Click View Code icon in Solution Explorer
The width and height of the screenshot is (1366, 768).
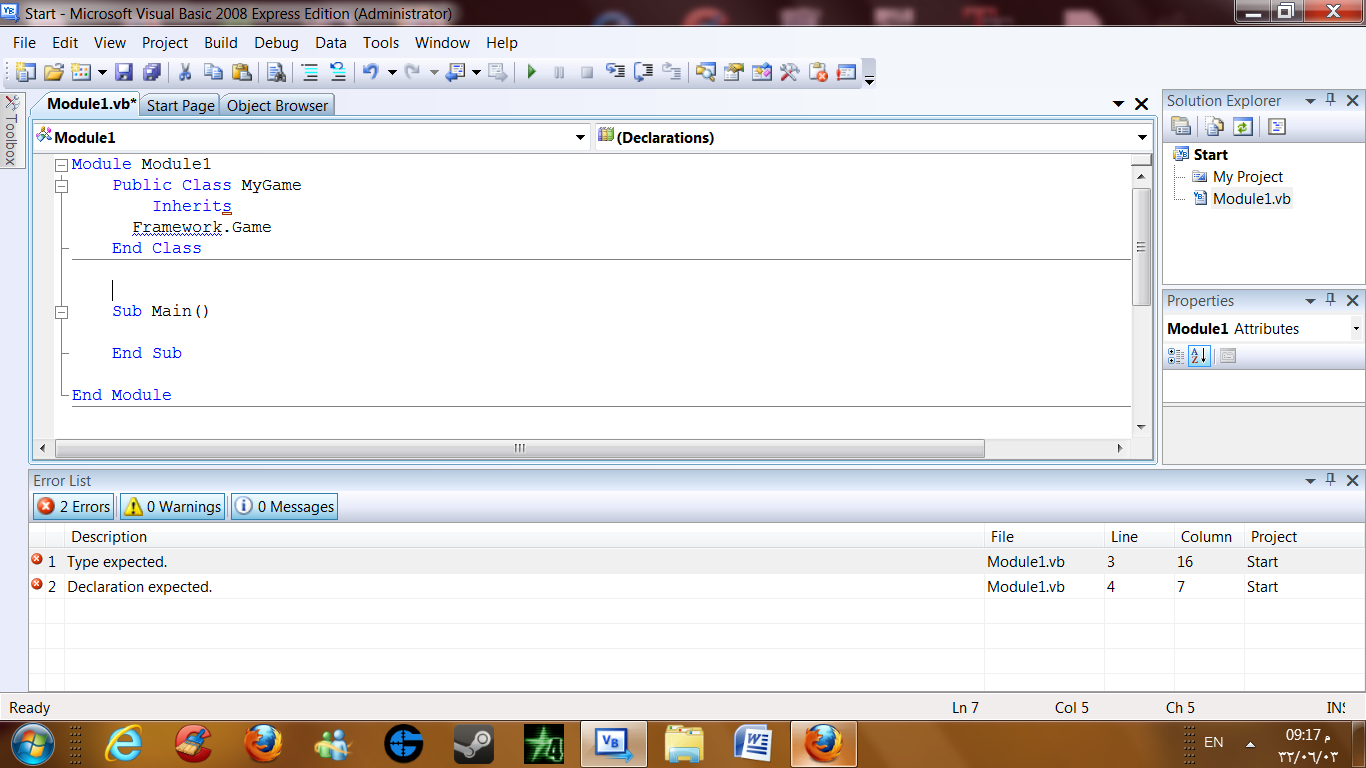(x=1277, y=126)
